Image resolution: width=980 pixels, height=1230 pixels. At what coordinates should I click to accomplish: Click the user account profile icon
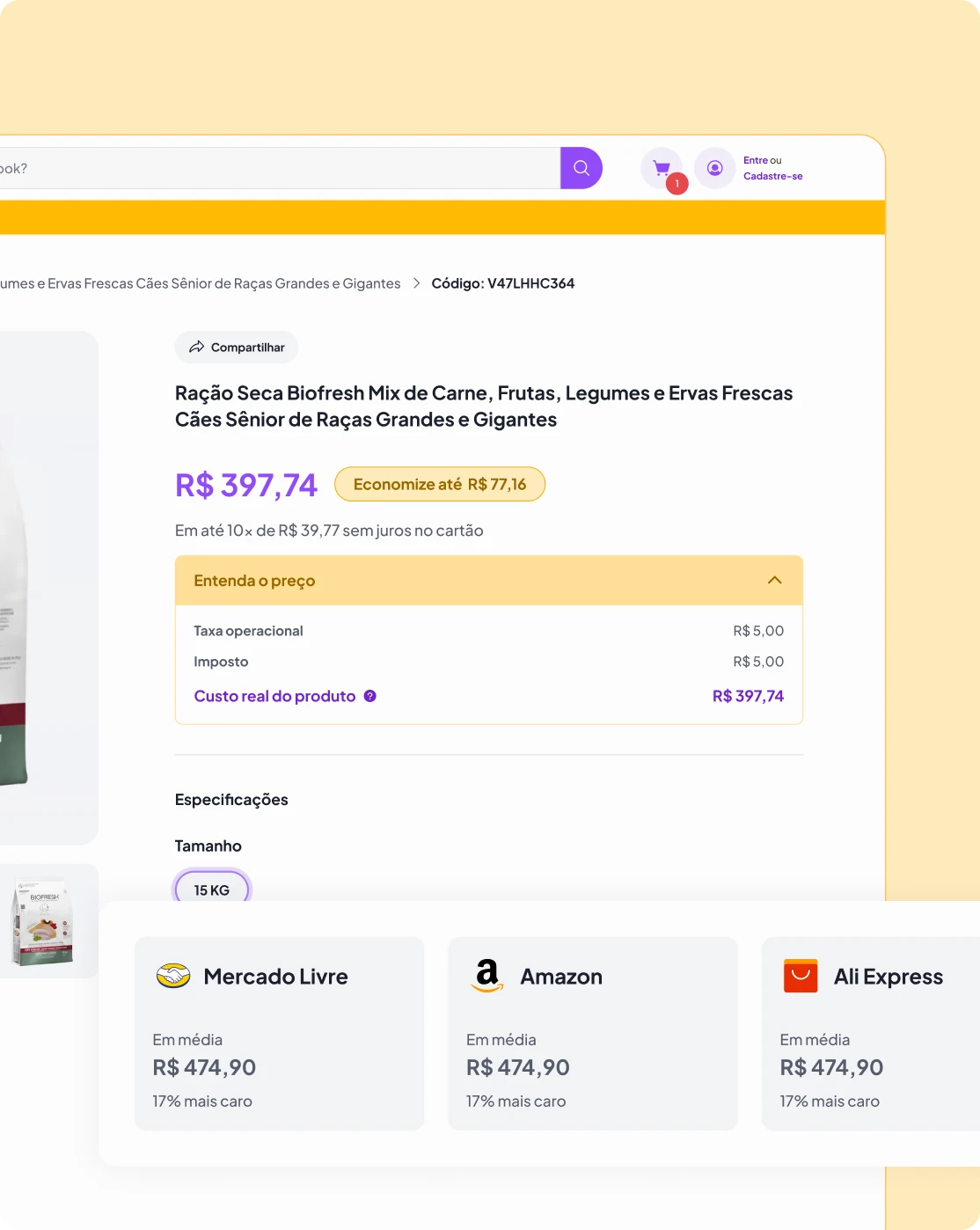pyautogui.click(x=714, y=168)
